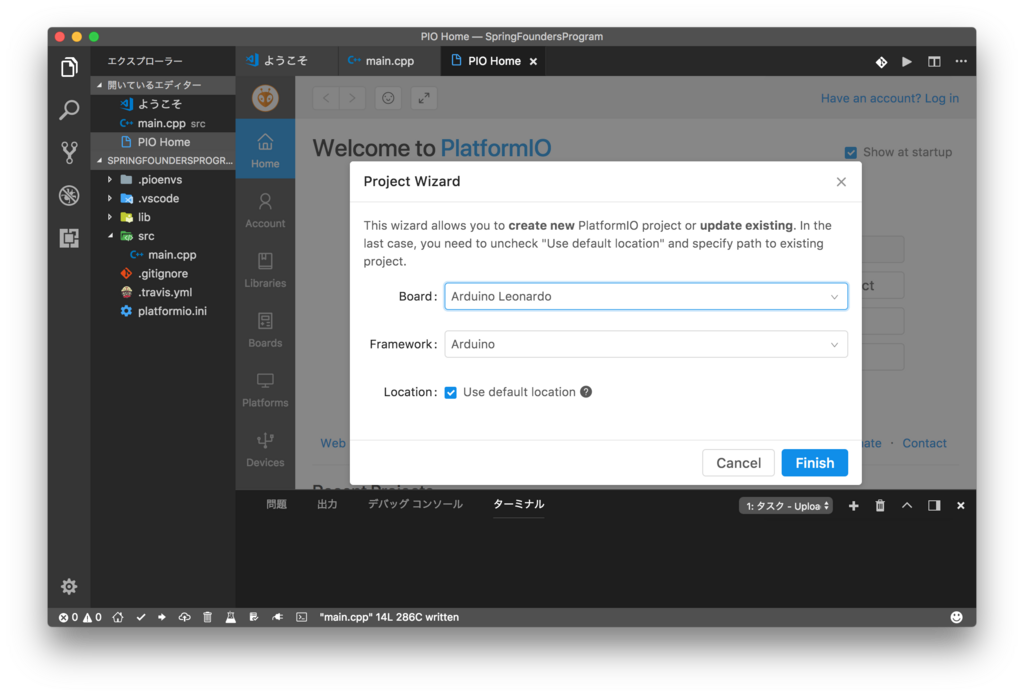
Task: Open .travis.yml in file tree
Action: click(165, 293)
